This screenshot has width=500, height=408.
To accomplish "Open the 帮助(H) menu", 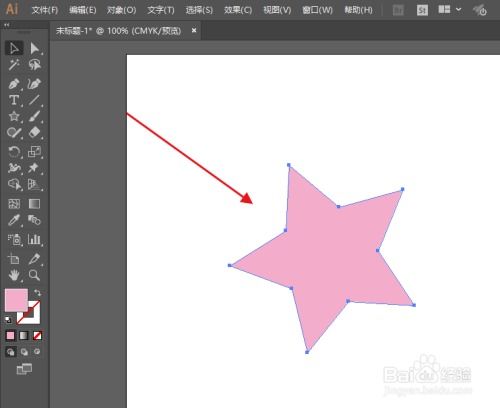I will (x=358, y=10).
